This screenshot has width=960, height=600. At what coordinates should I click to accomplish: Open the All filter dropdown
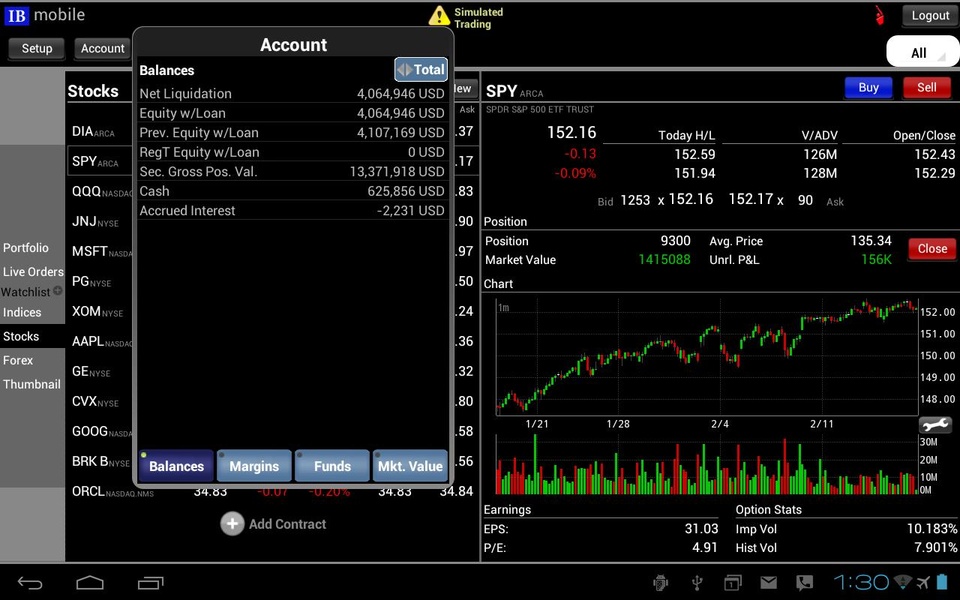point(923,52)
